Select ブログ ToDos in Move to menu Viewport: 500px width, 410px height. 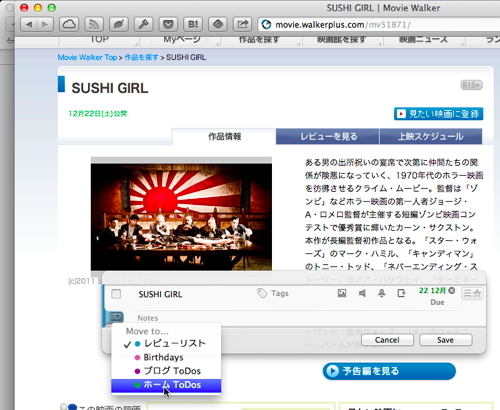pyautogui.click(x=166, y=371)
